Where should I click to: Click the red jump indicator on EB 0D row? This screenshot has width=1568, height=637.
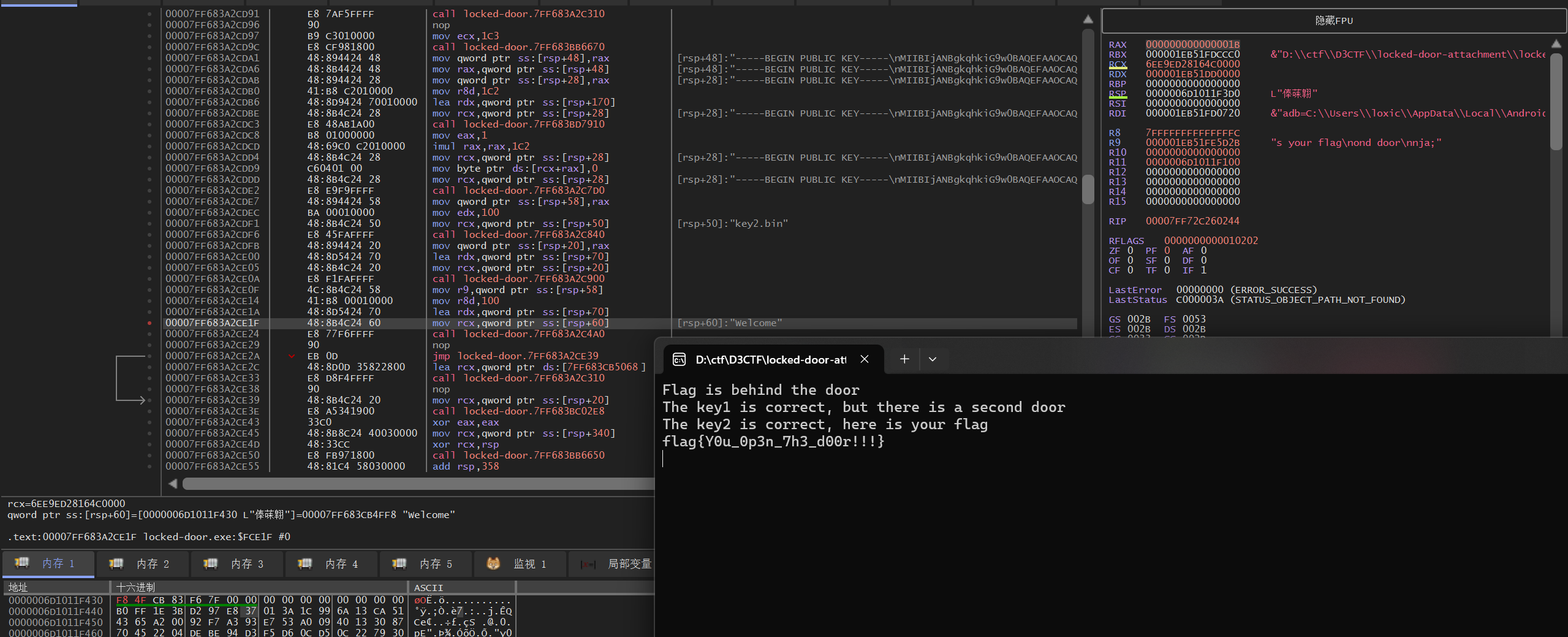click(x=291, y=356)
